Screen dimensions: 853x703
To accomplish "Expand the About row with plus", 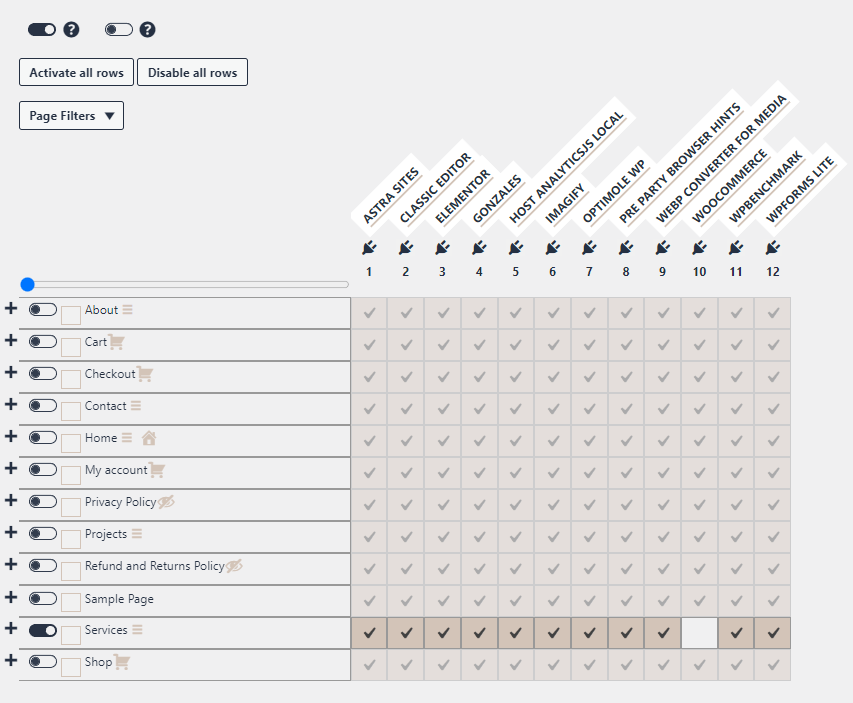I will point(10,309).
